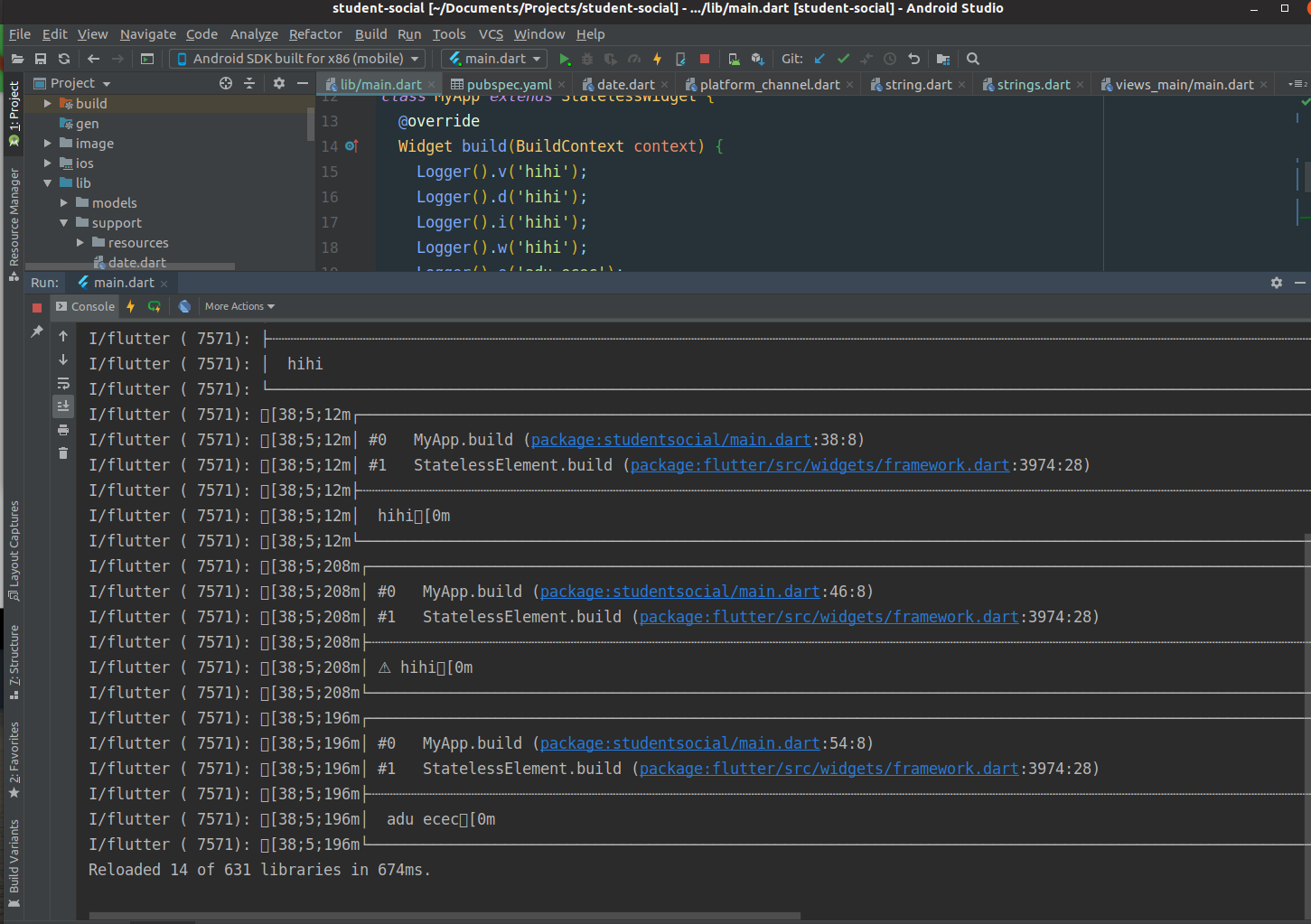Switch to the pubspec.yaml editor tab
This screenshot has width=1311, height=924.
point(508,85)
